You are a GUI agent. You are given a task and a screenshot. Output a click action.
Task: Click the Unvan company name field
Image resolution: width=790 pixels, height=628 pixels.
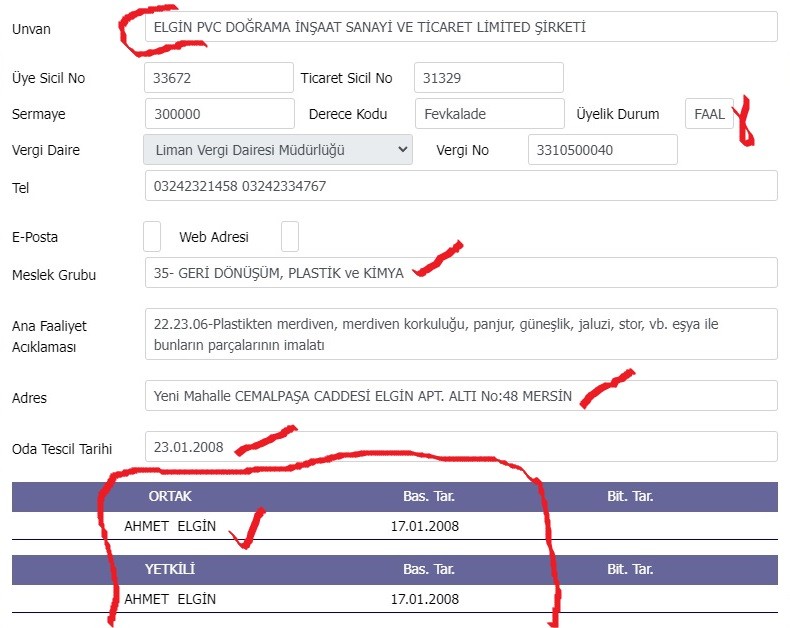coord(461,27)
